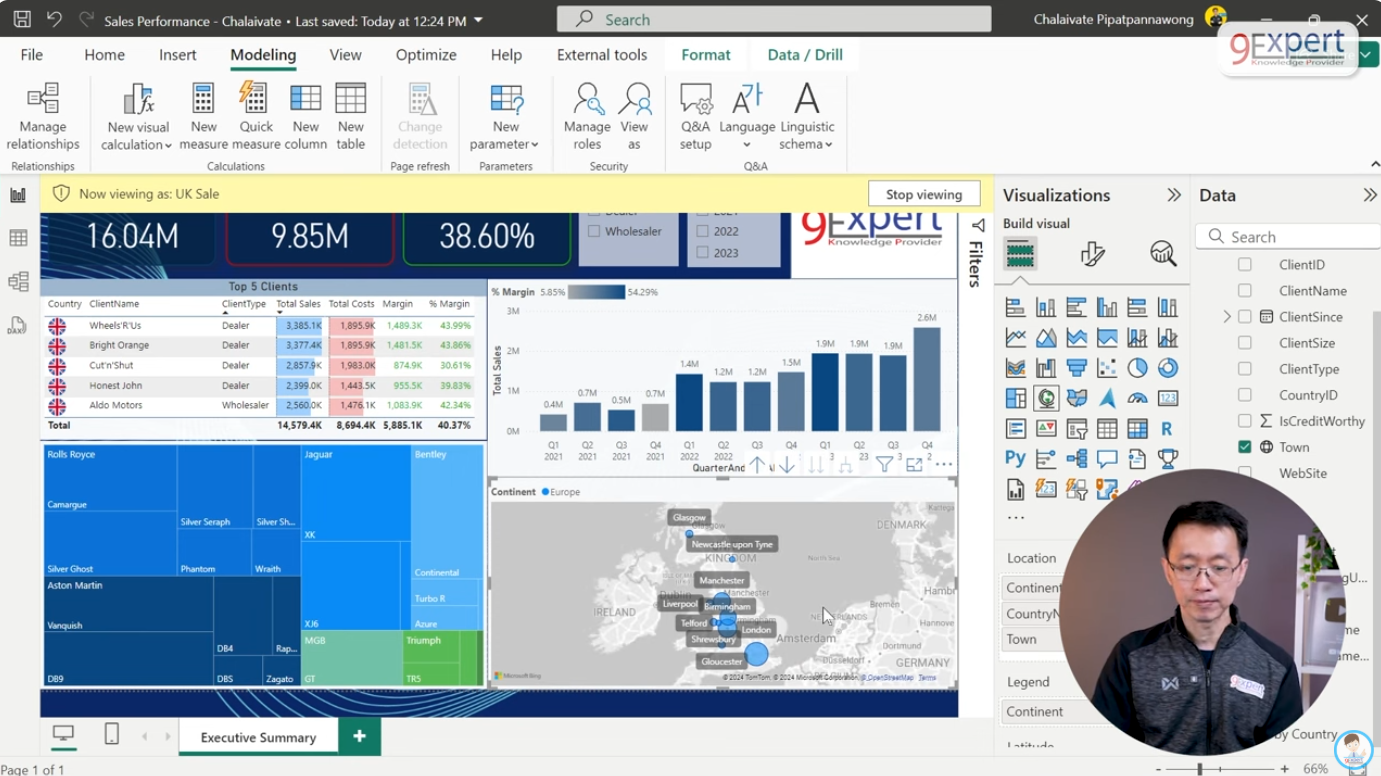
Task: Collapse the Visualizations pane
Action: click(x=1173, y=195)
